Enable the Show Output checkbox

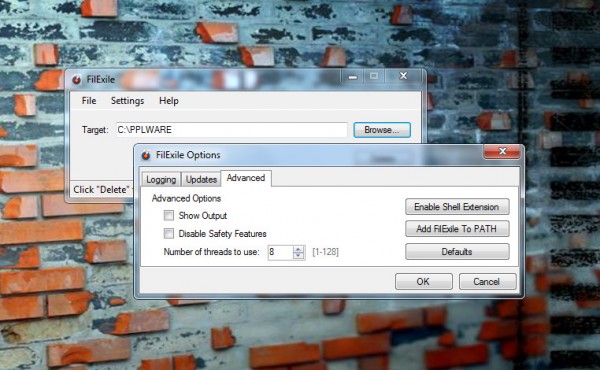coord(169,215)
